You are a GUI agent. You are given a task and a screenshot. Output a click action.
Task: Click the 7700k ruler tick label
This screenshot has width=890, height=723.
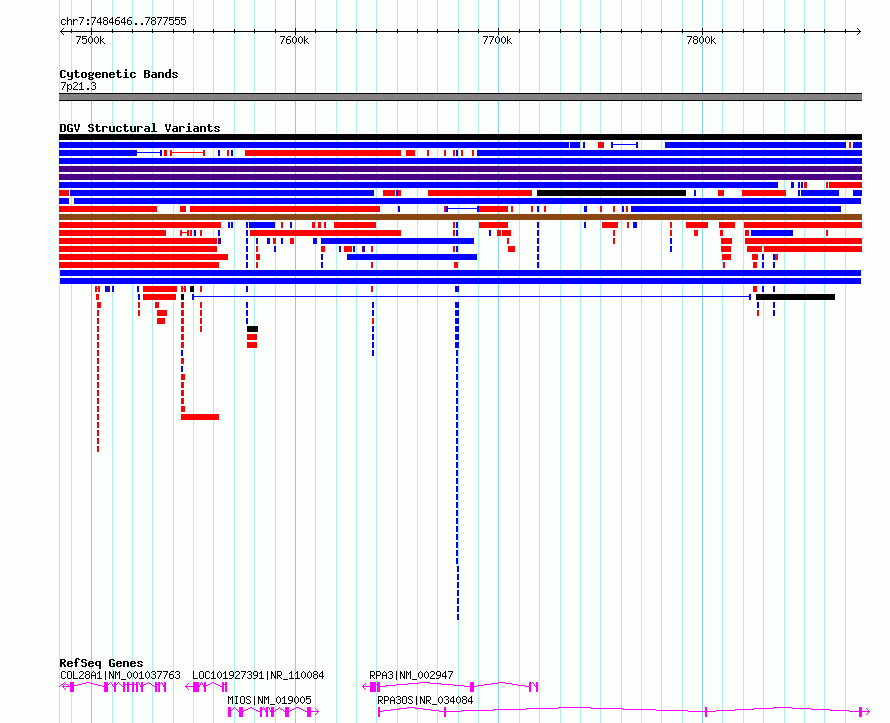click(x=497, y=40)
